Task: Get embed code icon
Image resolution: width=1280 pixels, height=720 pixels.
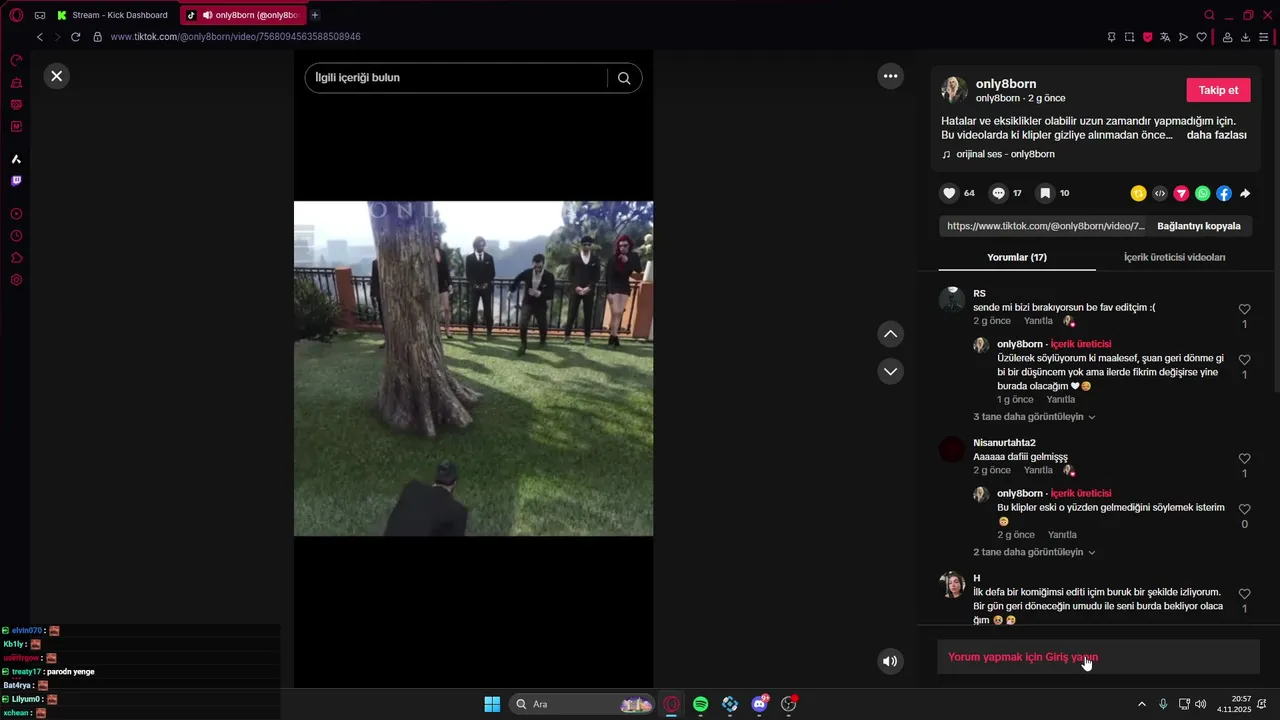Action: tap(1160, 194)
